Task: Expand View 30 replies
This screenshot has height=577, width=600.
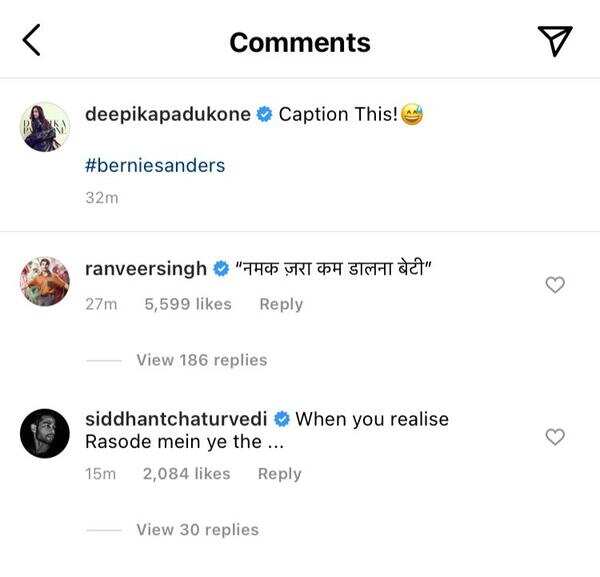Action: point(197,530)
